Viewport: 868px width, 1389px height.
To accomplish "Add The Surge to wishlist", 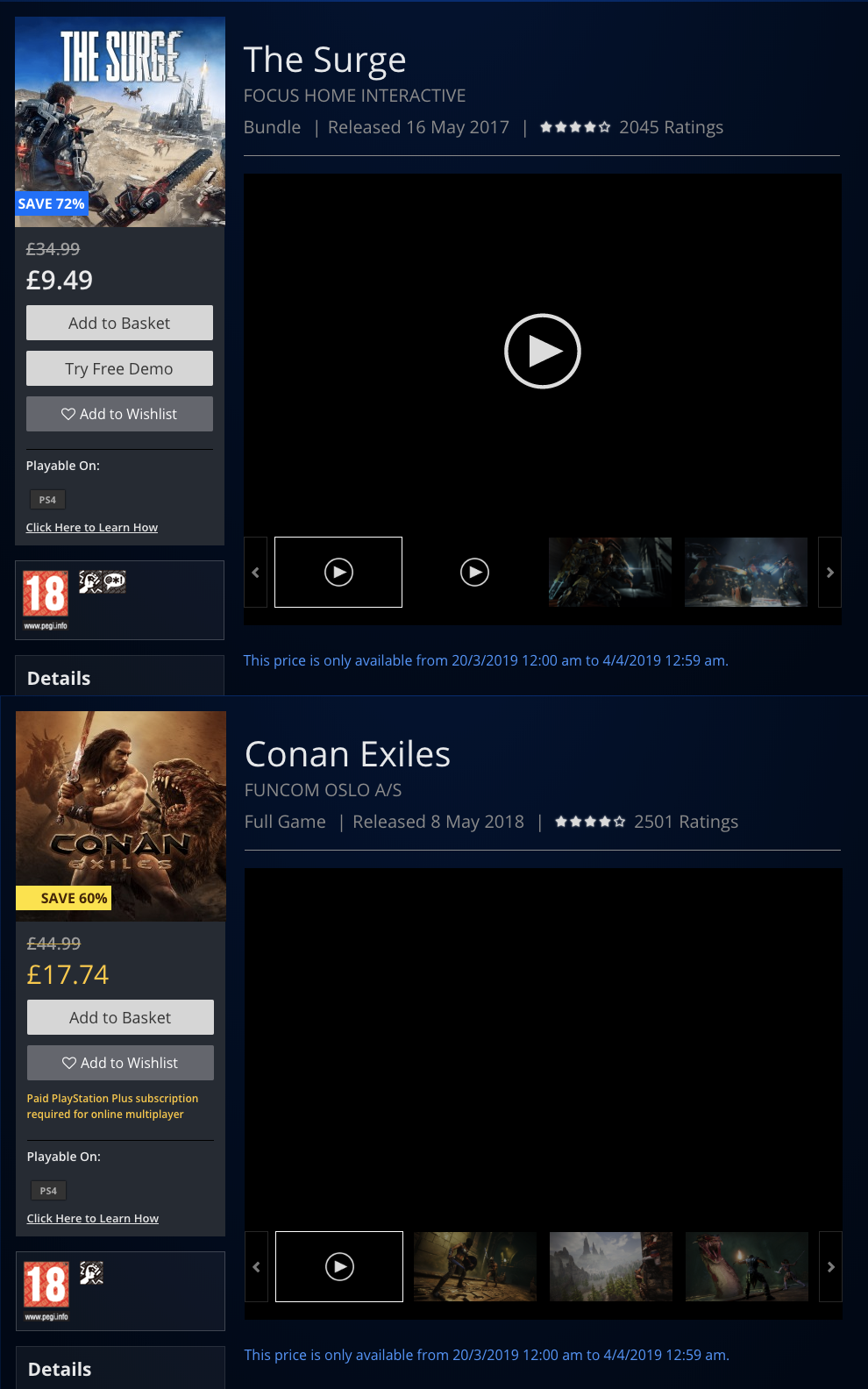I will [x=119, y=414].
